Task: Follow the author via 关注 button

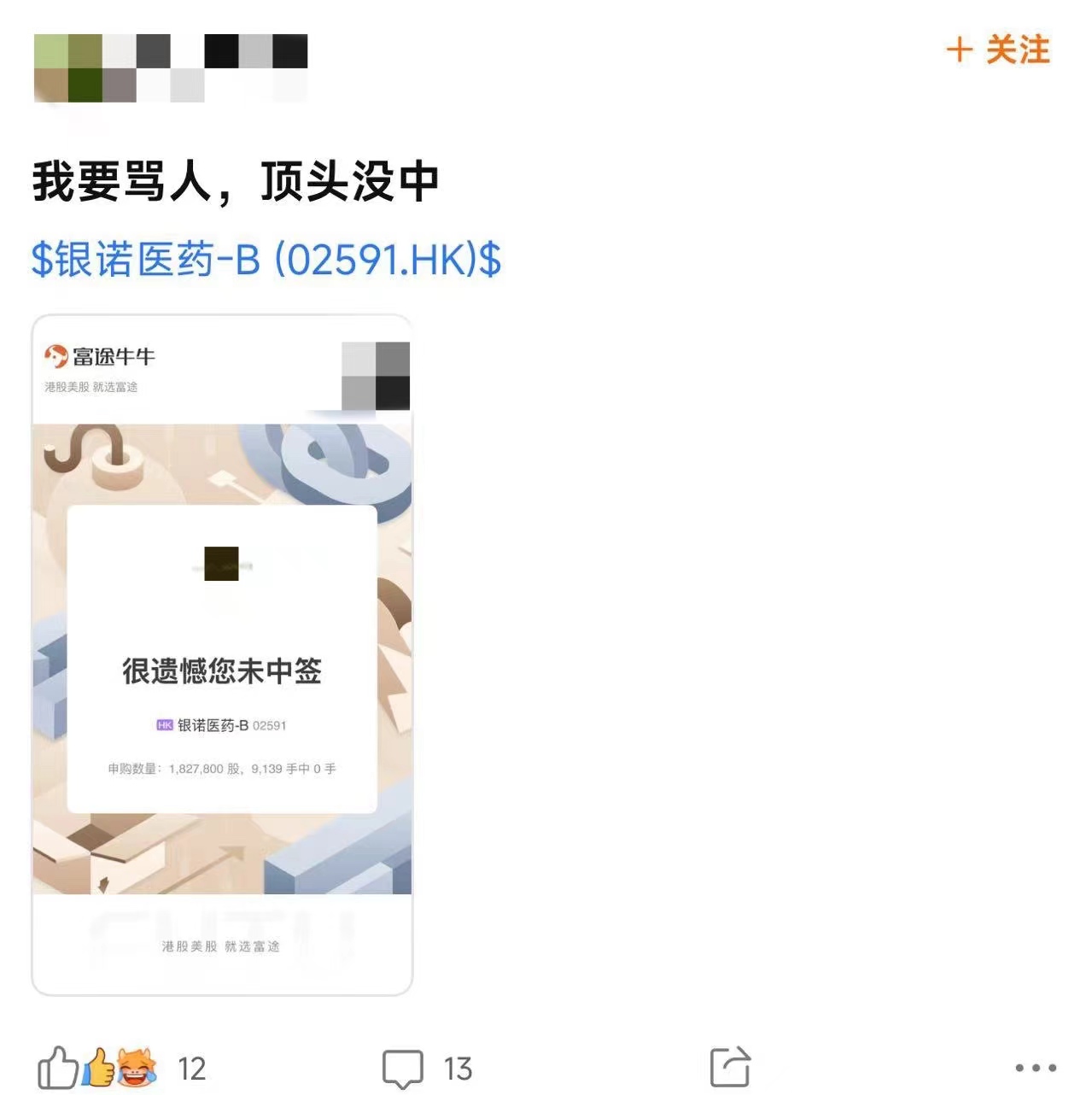Action: click(997, 50)
